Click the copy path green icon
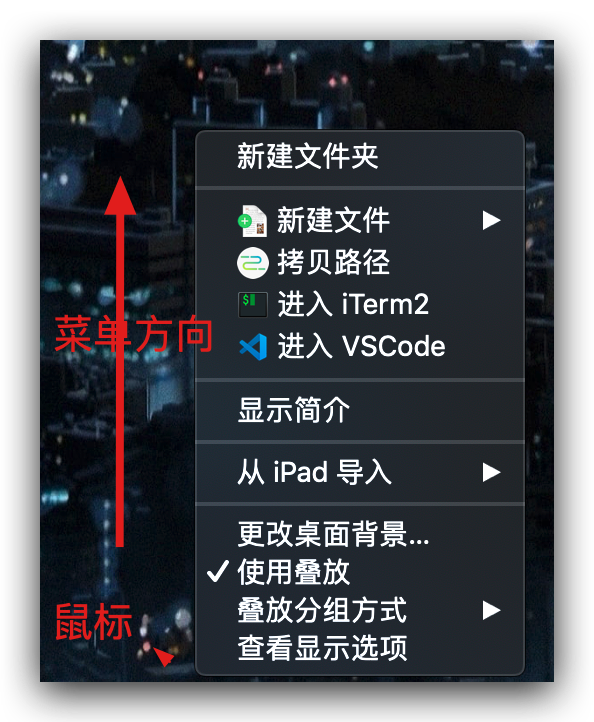The image size is (594, 722). click(252, 263)
